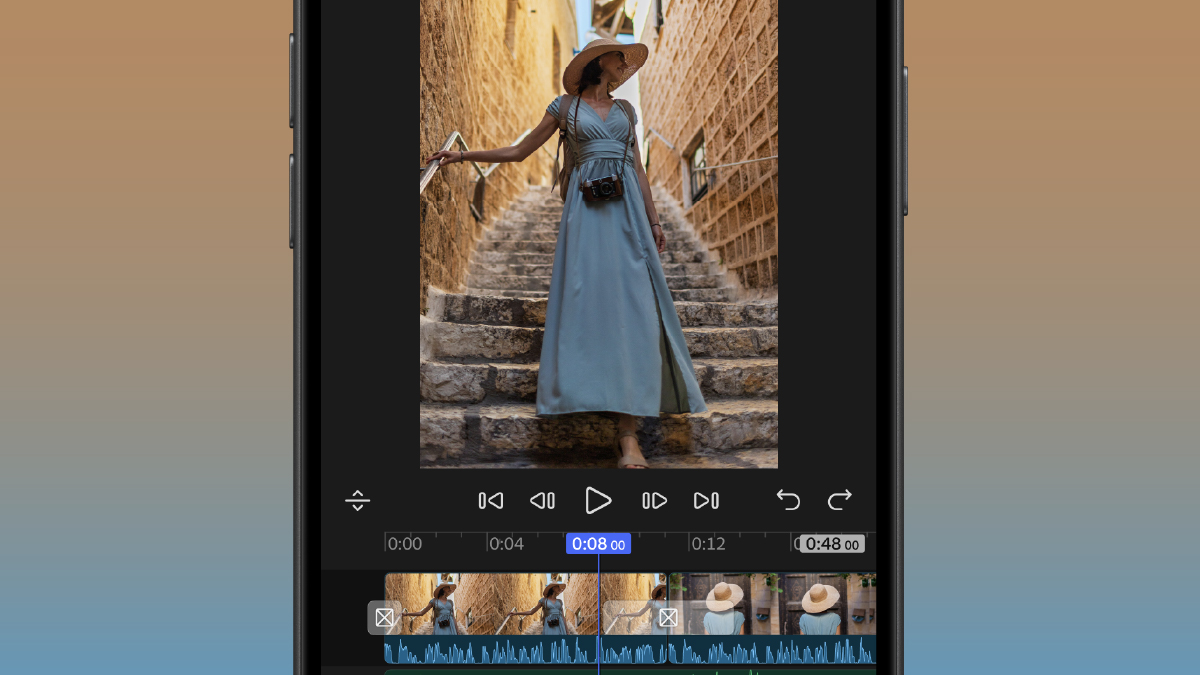Click the 0:04 mark on the time ruler

(505, 544)
